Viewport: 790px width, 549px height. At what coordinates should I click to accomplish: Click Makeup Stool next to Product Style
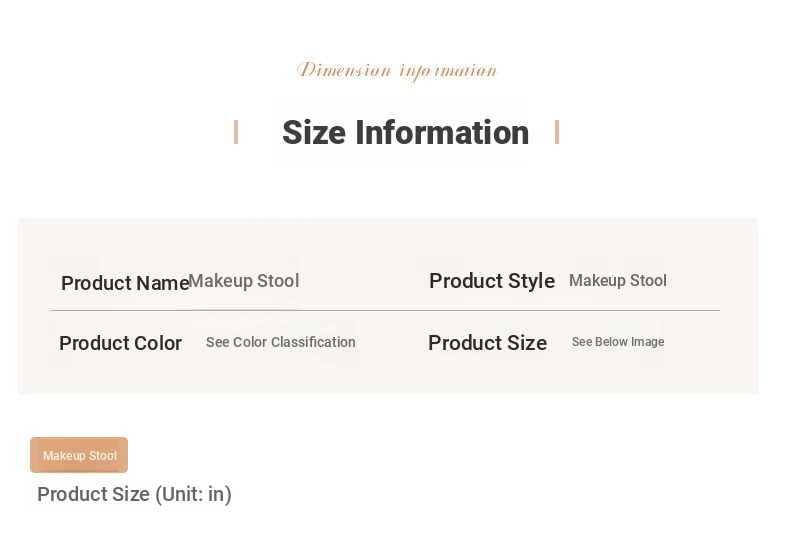coord(618,281)
